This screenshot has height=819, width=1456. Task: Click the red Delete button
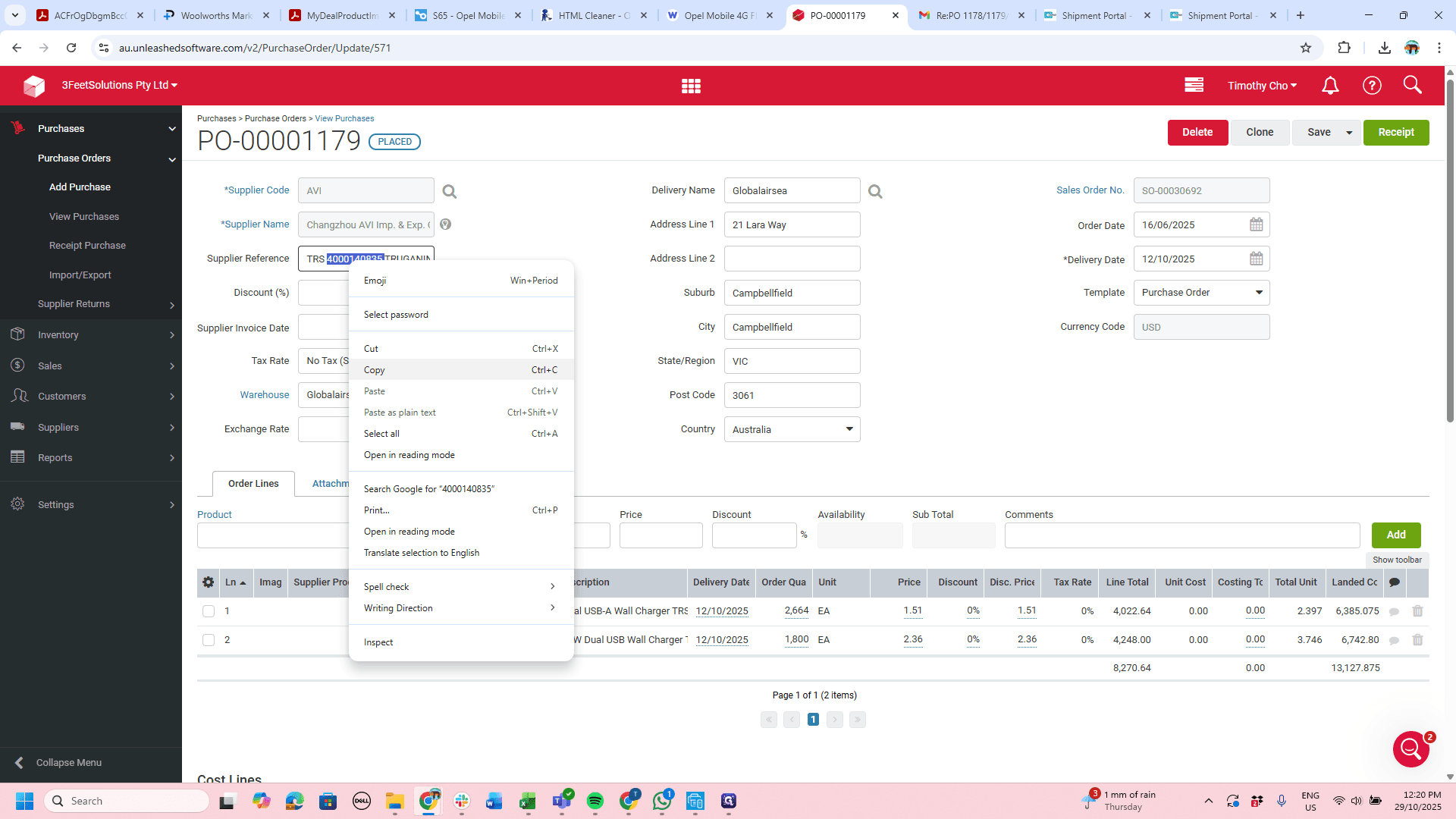pyautogui.click(x=1197, y=133)
